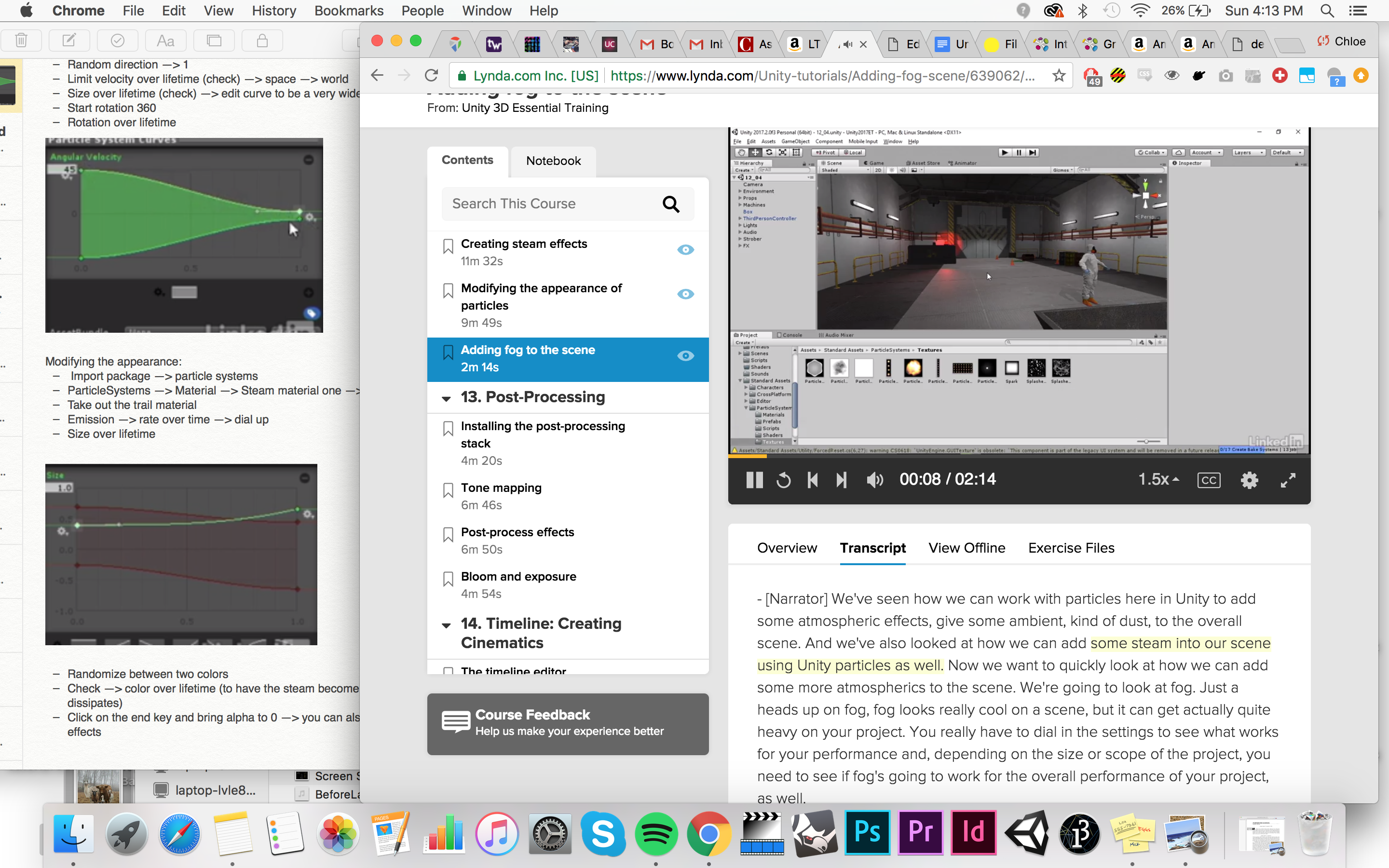Click the angular velocity curve image in Notes
Image resolution: width=1389 pixels, height=868 pixels.
point(184,235)
